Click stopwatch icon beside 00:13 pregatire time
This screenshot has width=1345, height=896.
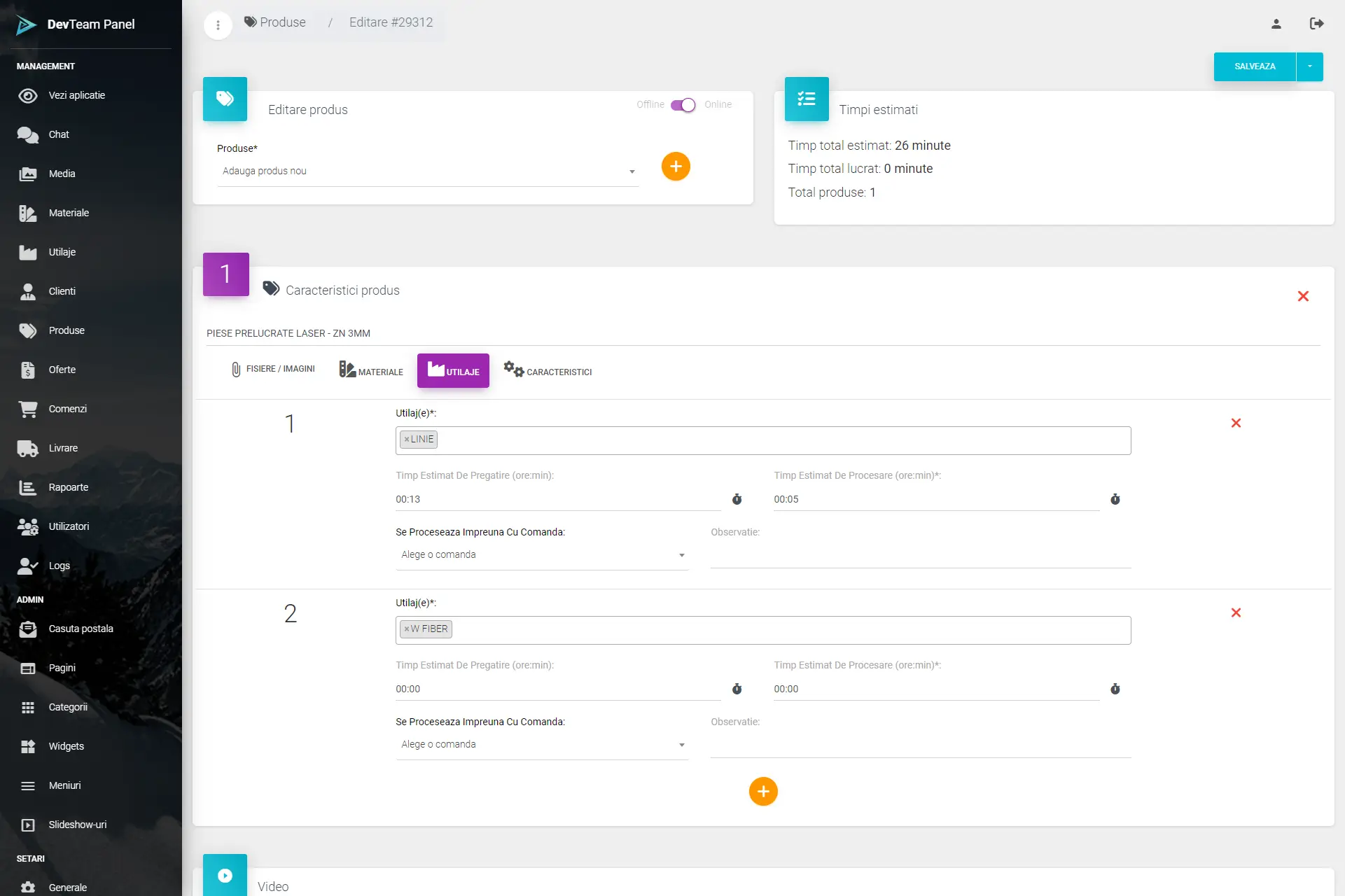[x=737, y=499]
